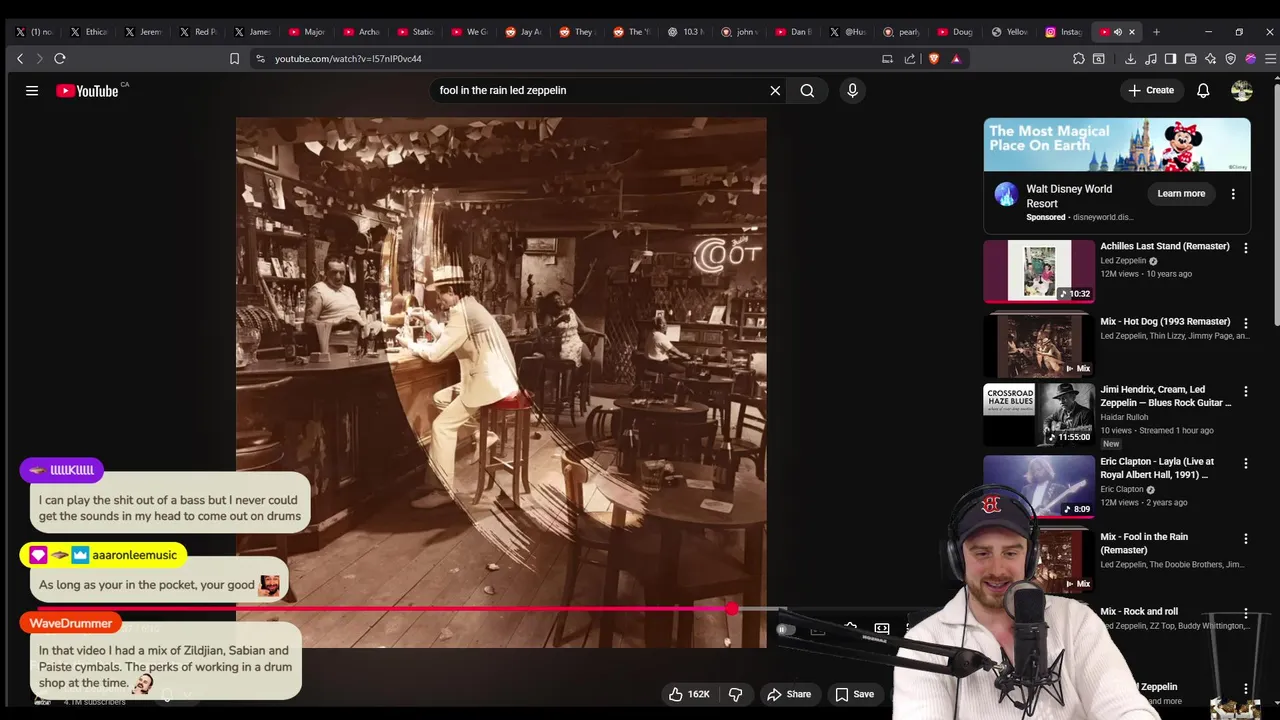Open menu for Mix - Hot Dog
This screenshot has width=1280, height=720.
coord(1245,323)
